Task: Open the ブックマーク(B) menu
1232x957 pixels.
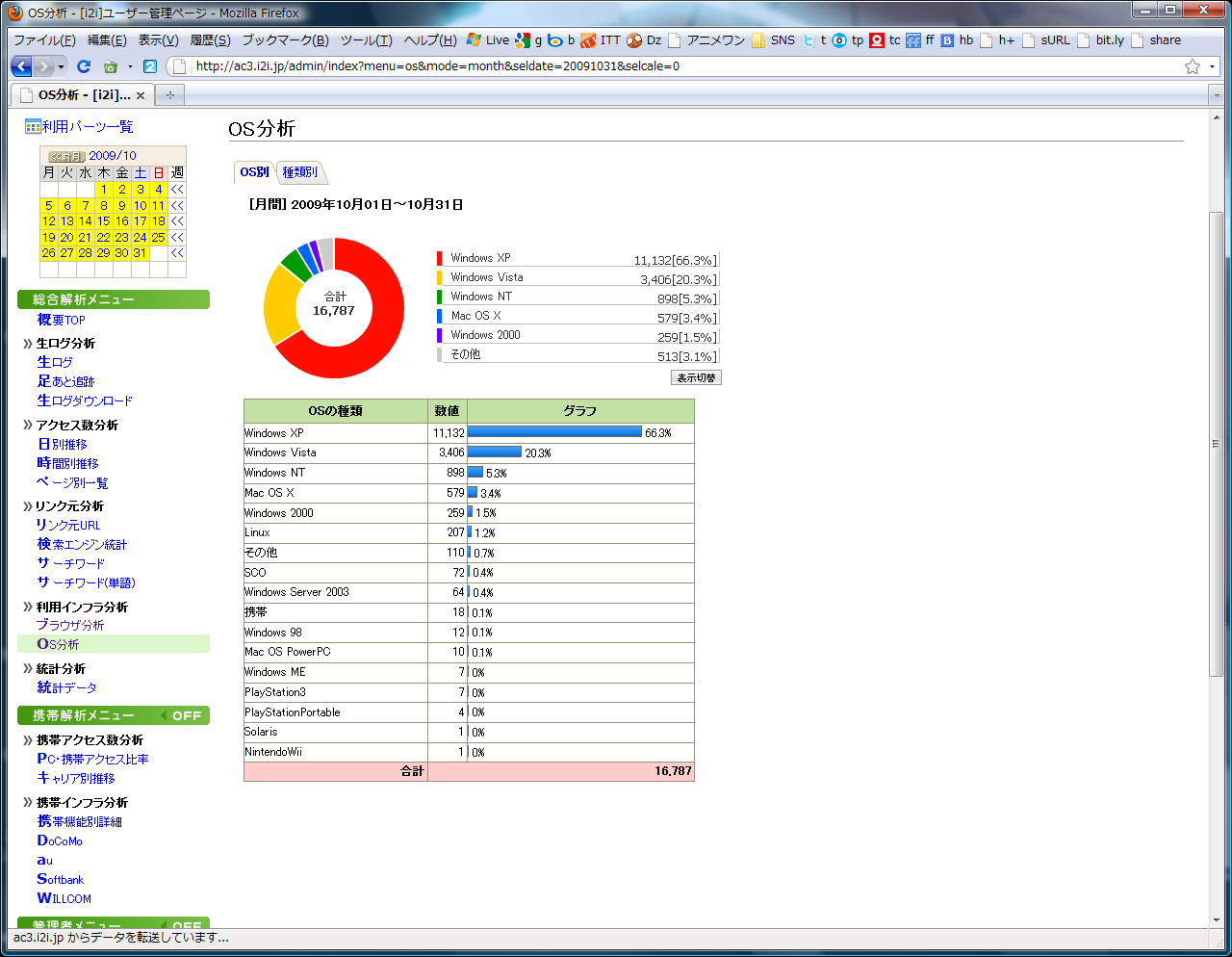Action: (285, 40)
